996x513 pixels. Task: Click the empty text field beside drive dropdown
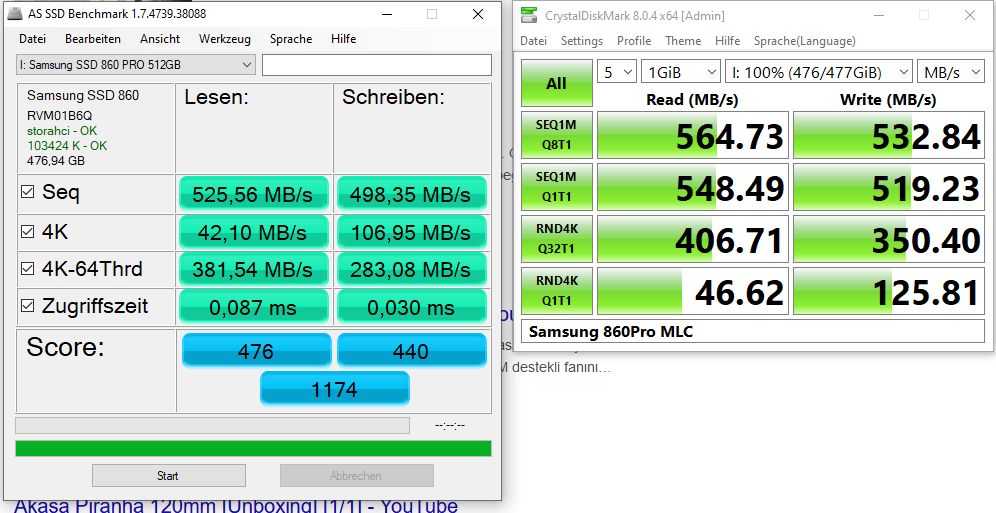[377, 65]
